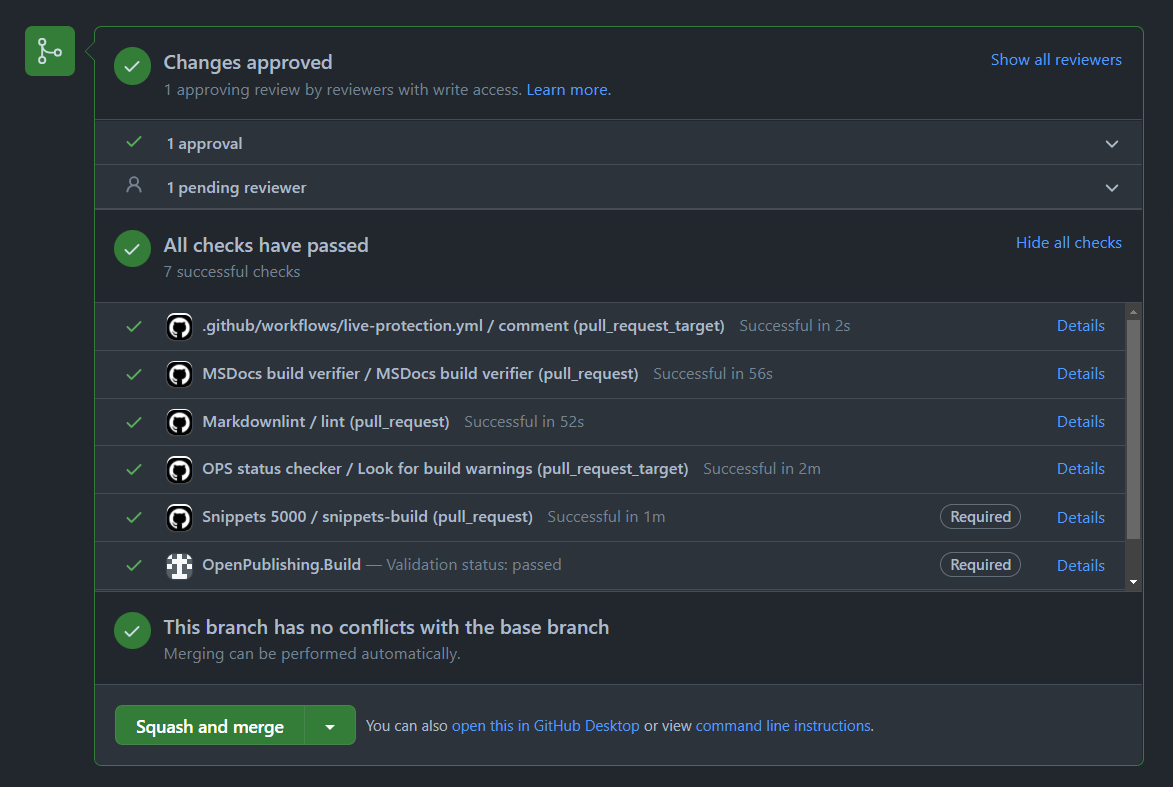Viewport: 1173px width, 787px height.
Task: Open the merge options dropdown arrow
Action: pyautogui.click(x=330, y=725)
